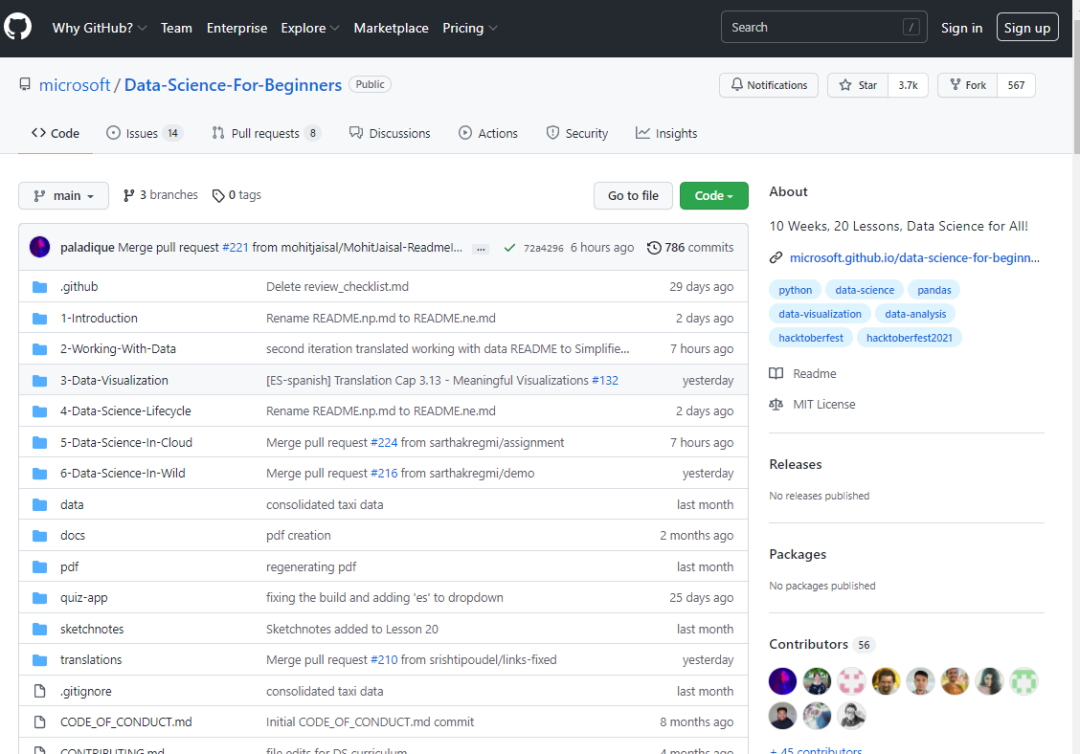Screen dimensions: 1080x754
Task: Open first contributor avatar with purple background
Action: [x=782, y=682]
